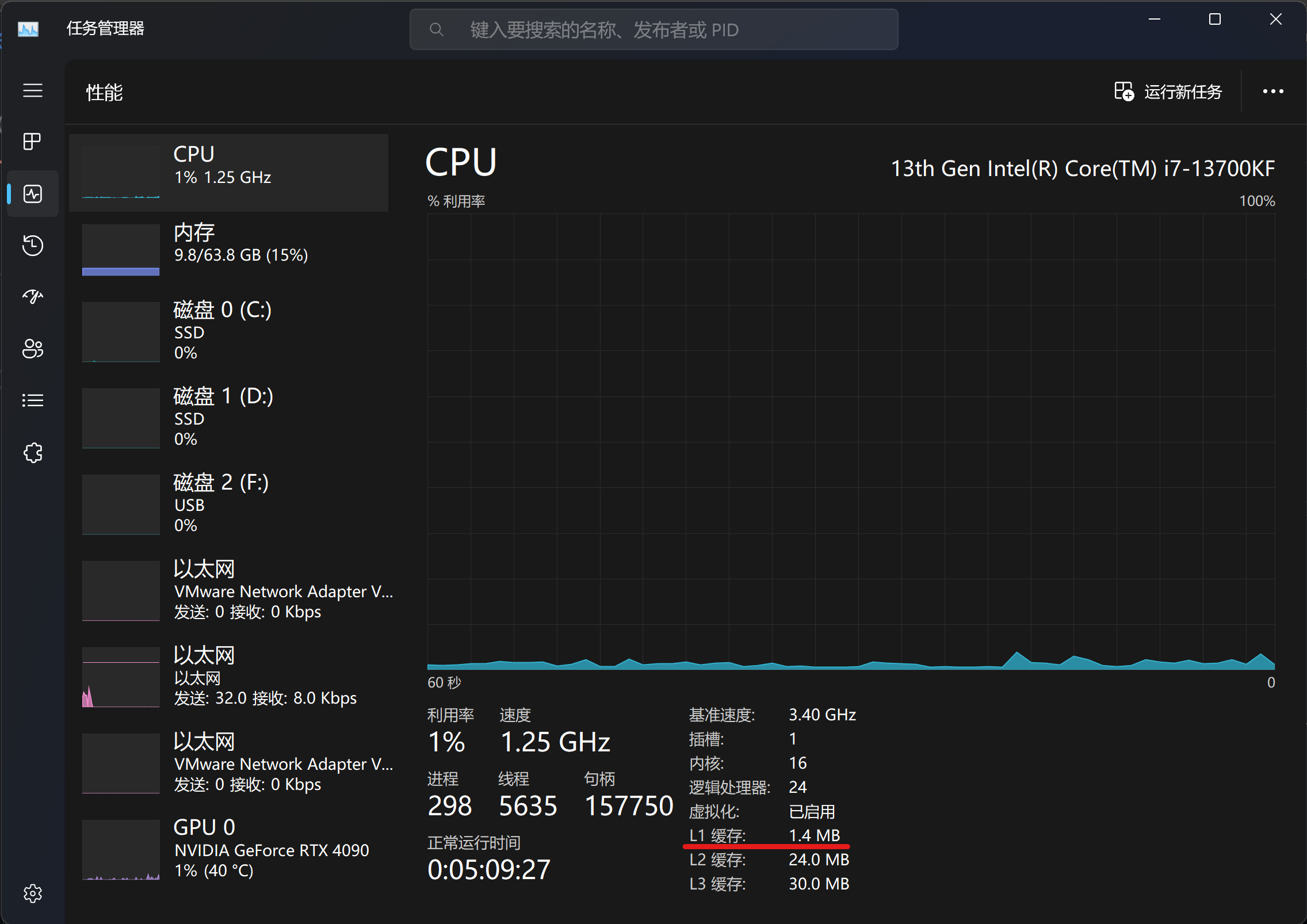Open the more options ellipsis menu

(x=1273, y=91)
